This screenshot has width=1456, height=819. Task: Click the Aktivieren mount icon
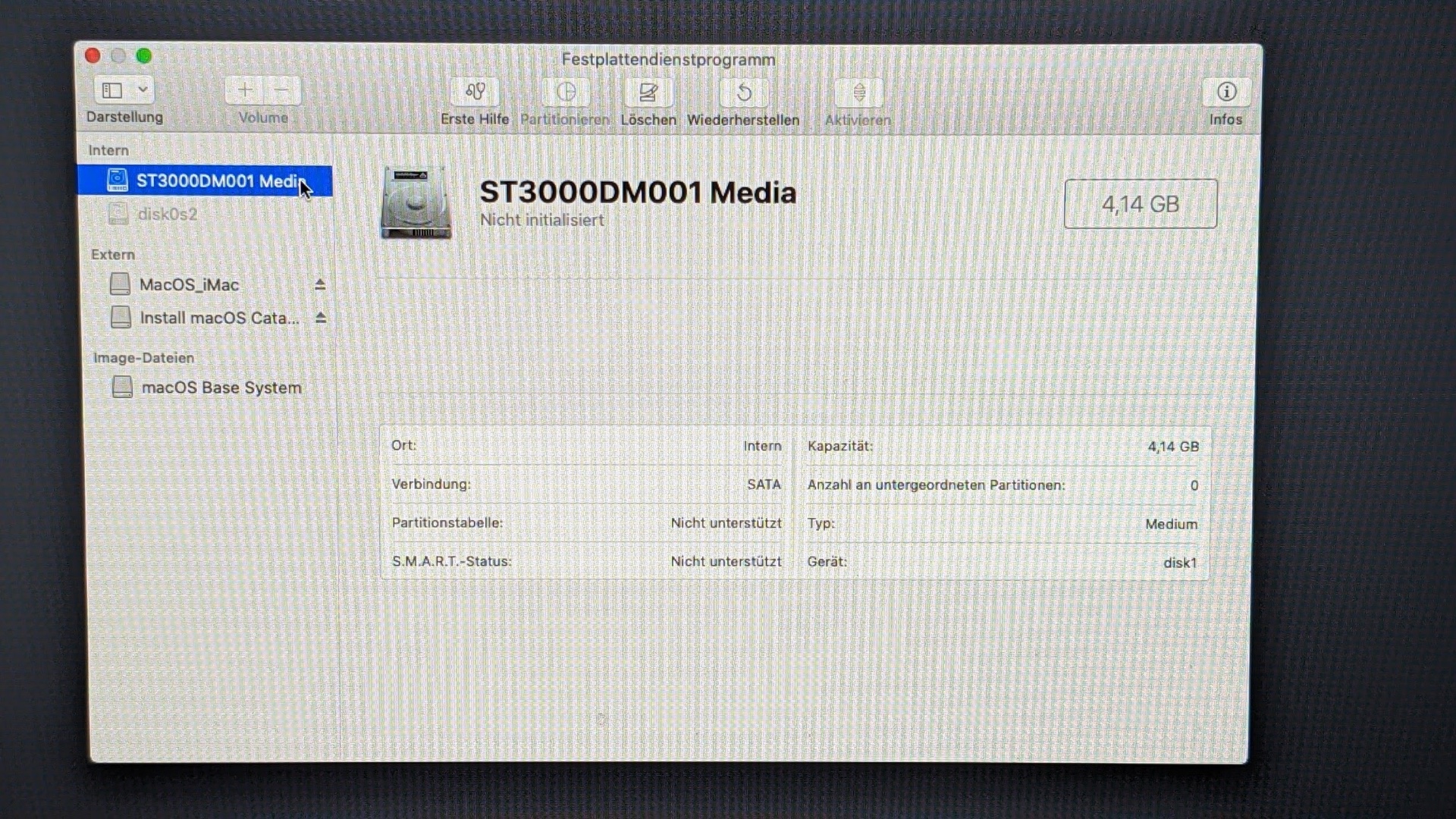(858, 93)
